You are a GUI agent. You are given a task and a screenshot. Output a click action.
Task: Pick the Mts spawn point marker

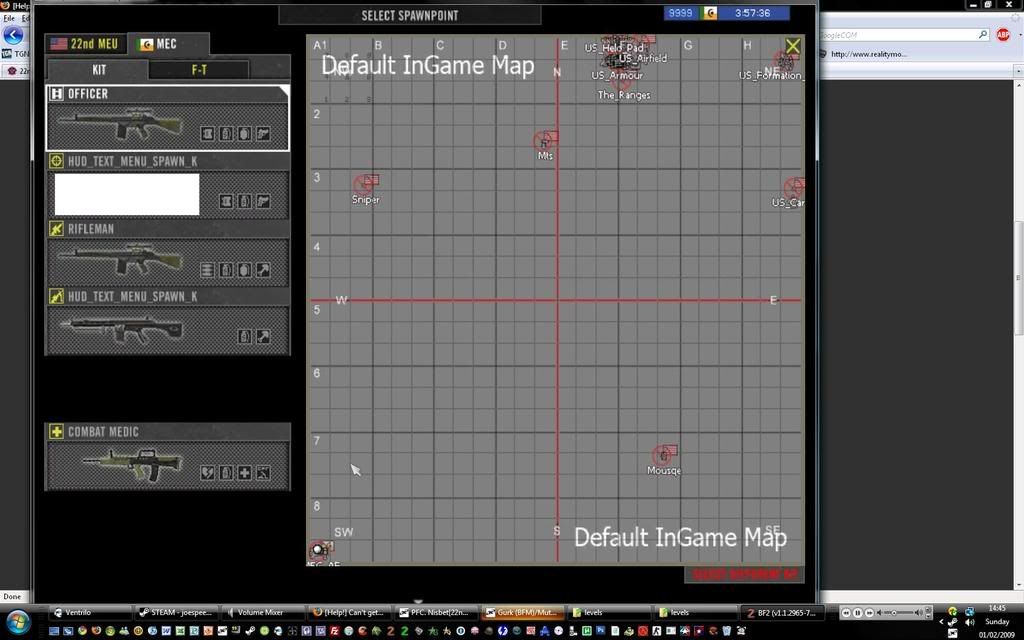click(x=544, y=142)
